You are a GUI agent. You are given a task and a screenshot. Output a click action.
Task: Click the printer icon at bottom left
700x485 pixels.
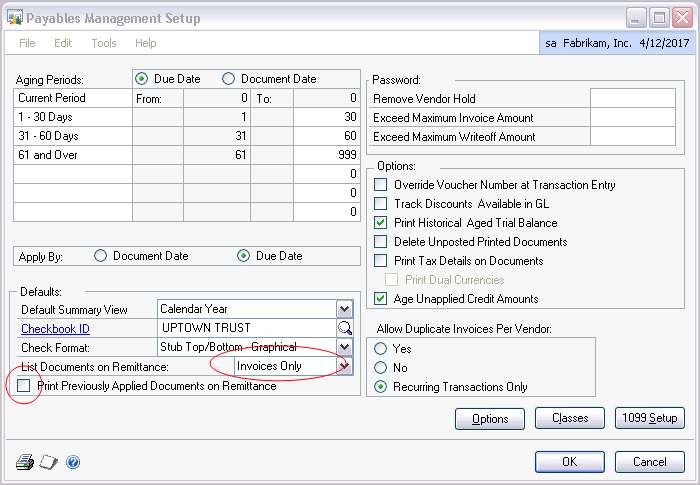pos(25,462)
